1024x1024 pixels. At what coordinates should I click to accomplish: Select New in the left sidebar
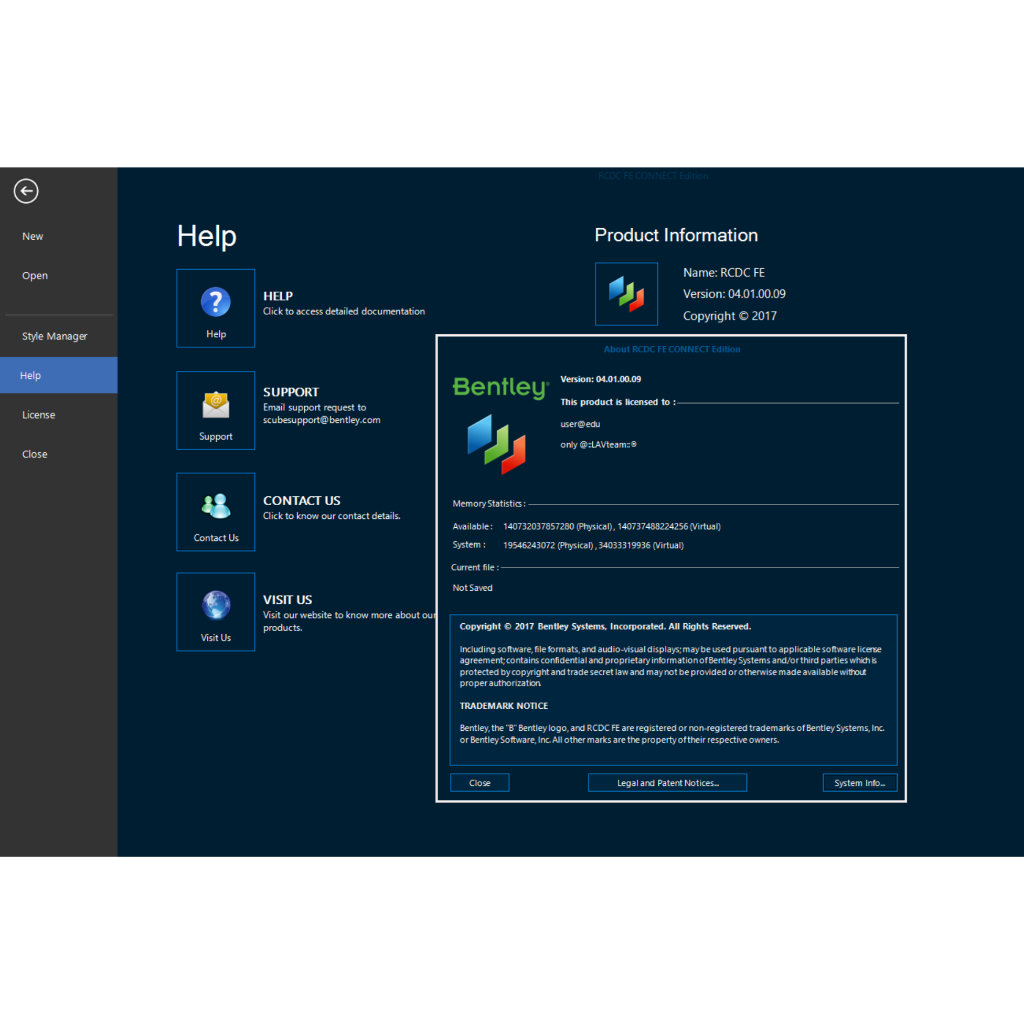coord(33,237)
